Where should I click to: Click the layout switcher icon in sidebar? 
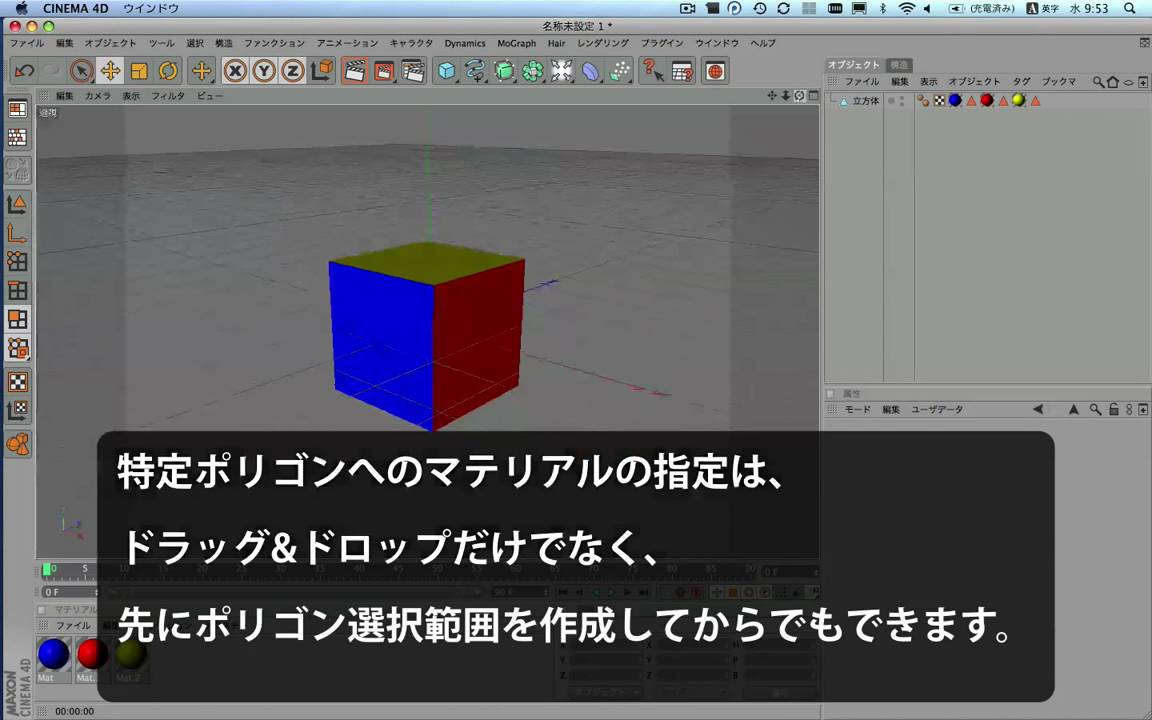(x=18, y=109)
